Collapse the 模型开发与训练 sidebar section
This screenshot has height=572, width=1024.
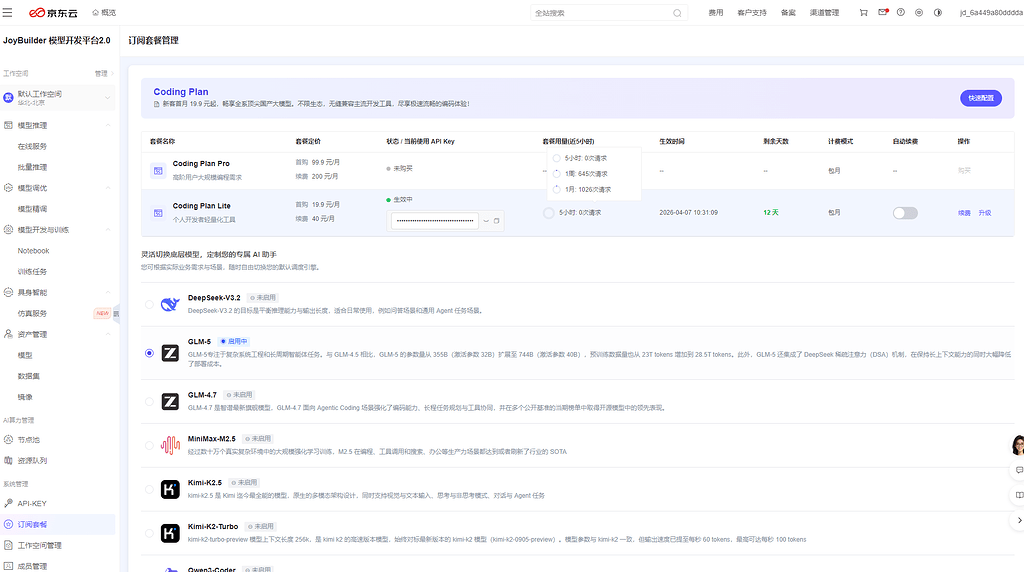(108, 230)
